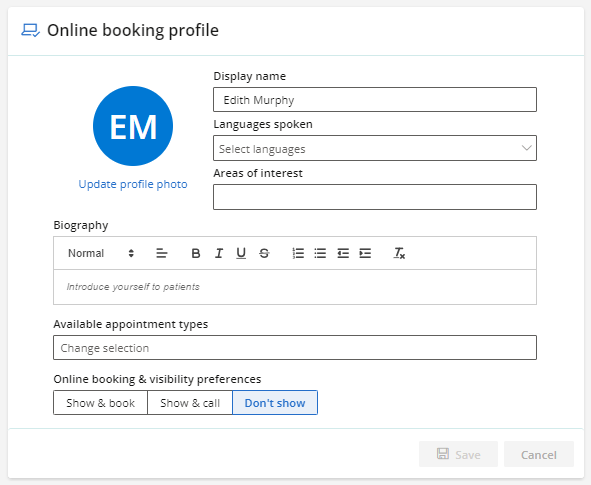This screenshot has width=591, height=485.
Task: Open the Change selection appointment types field
Action: [295, 348]
